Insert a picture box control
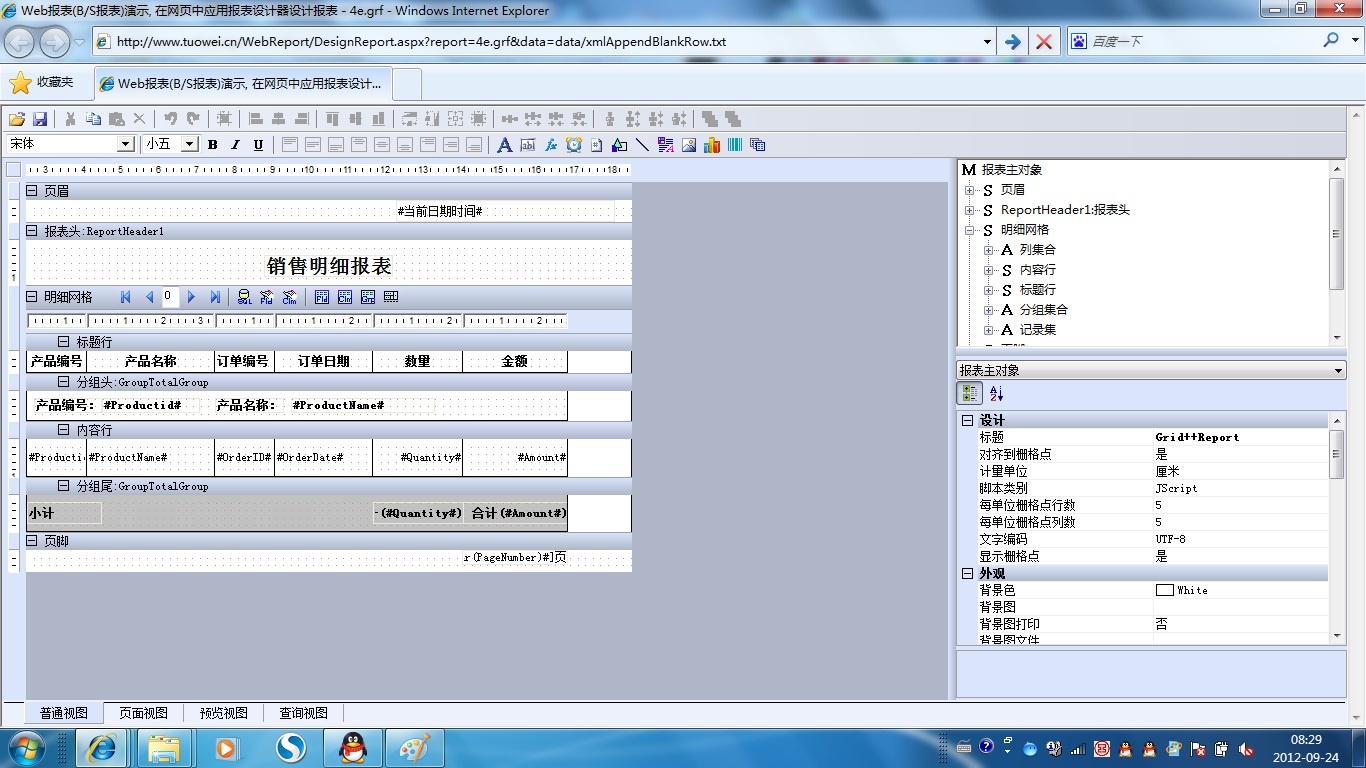 coord(689,145)
